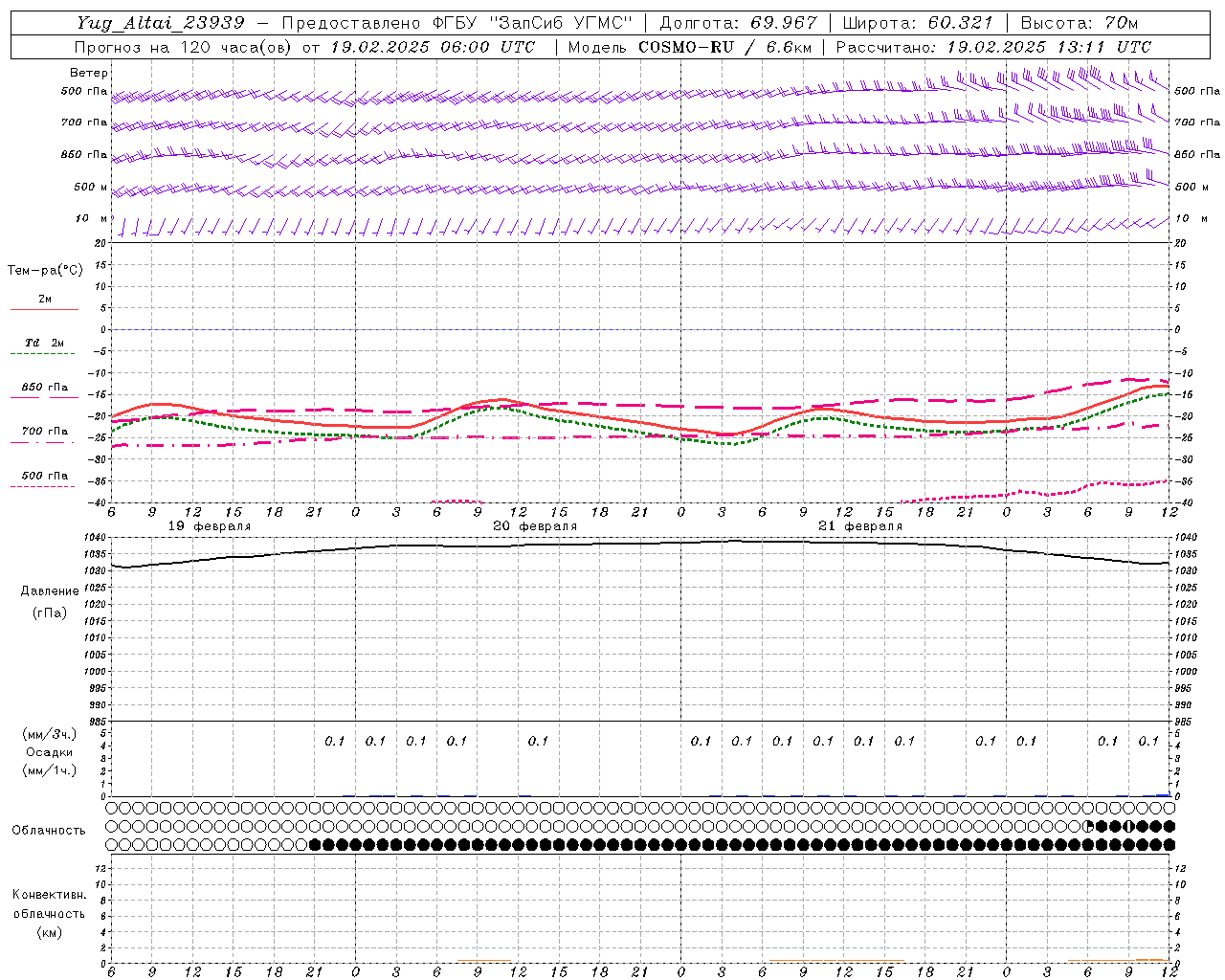1225x980 pixels.
Task: Click the Конвективн. label of convective cloud panel
Action: 49,895
